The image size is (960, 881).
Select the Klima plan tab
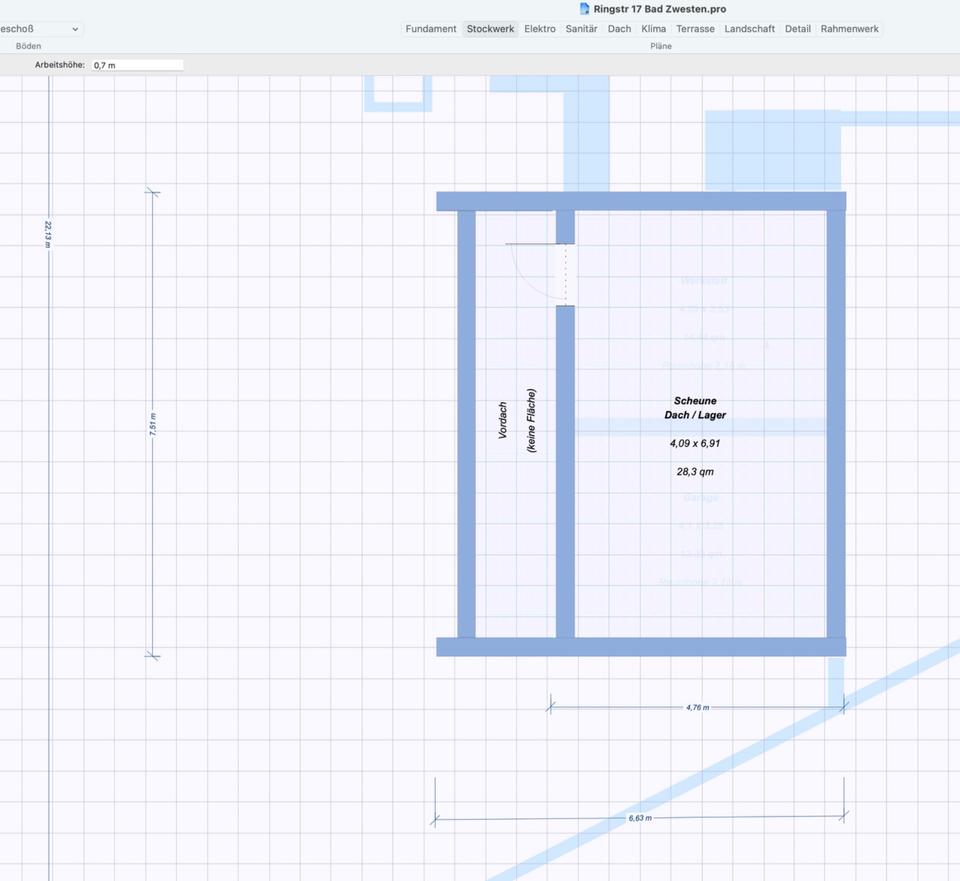coord(653,29)
